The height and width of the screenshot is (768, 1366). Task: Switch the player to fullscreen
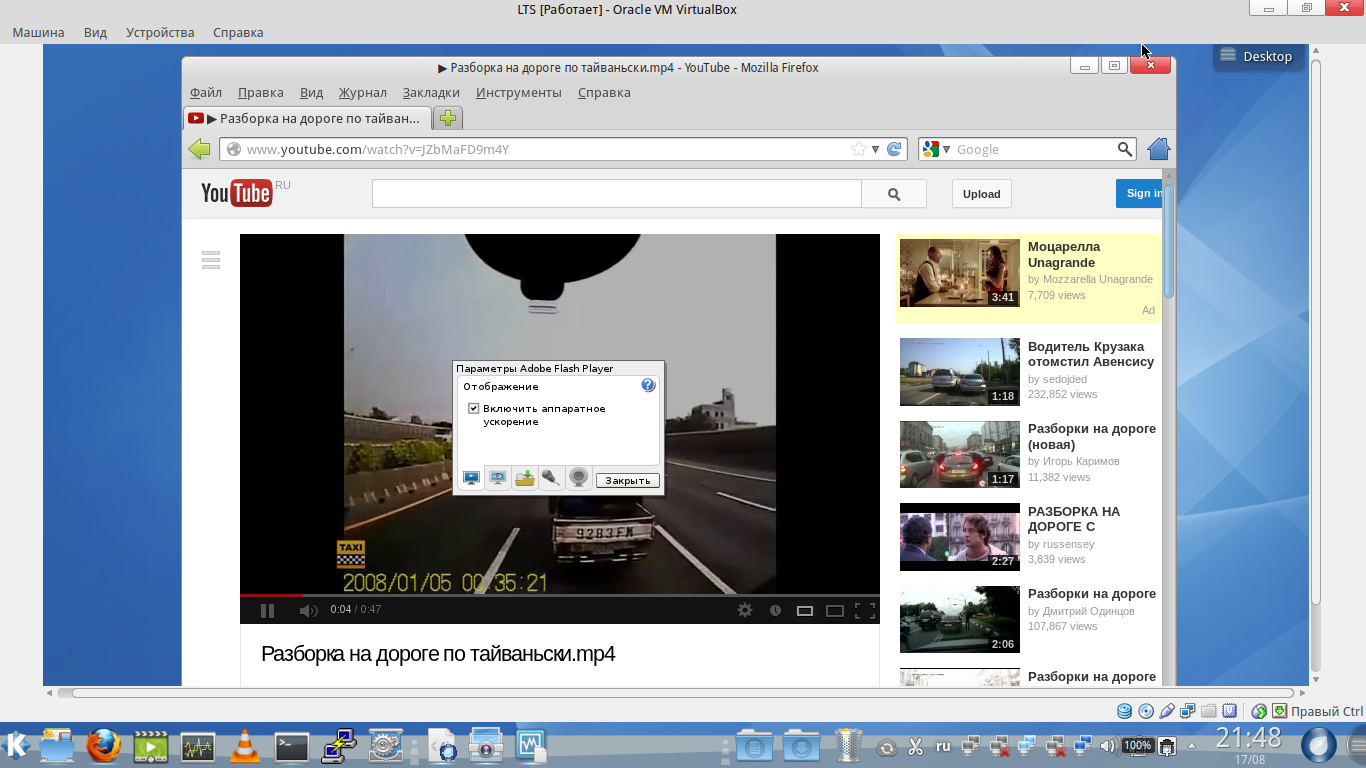[x=865, y=610]
